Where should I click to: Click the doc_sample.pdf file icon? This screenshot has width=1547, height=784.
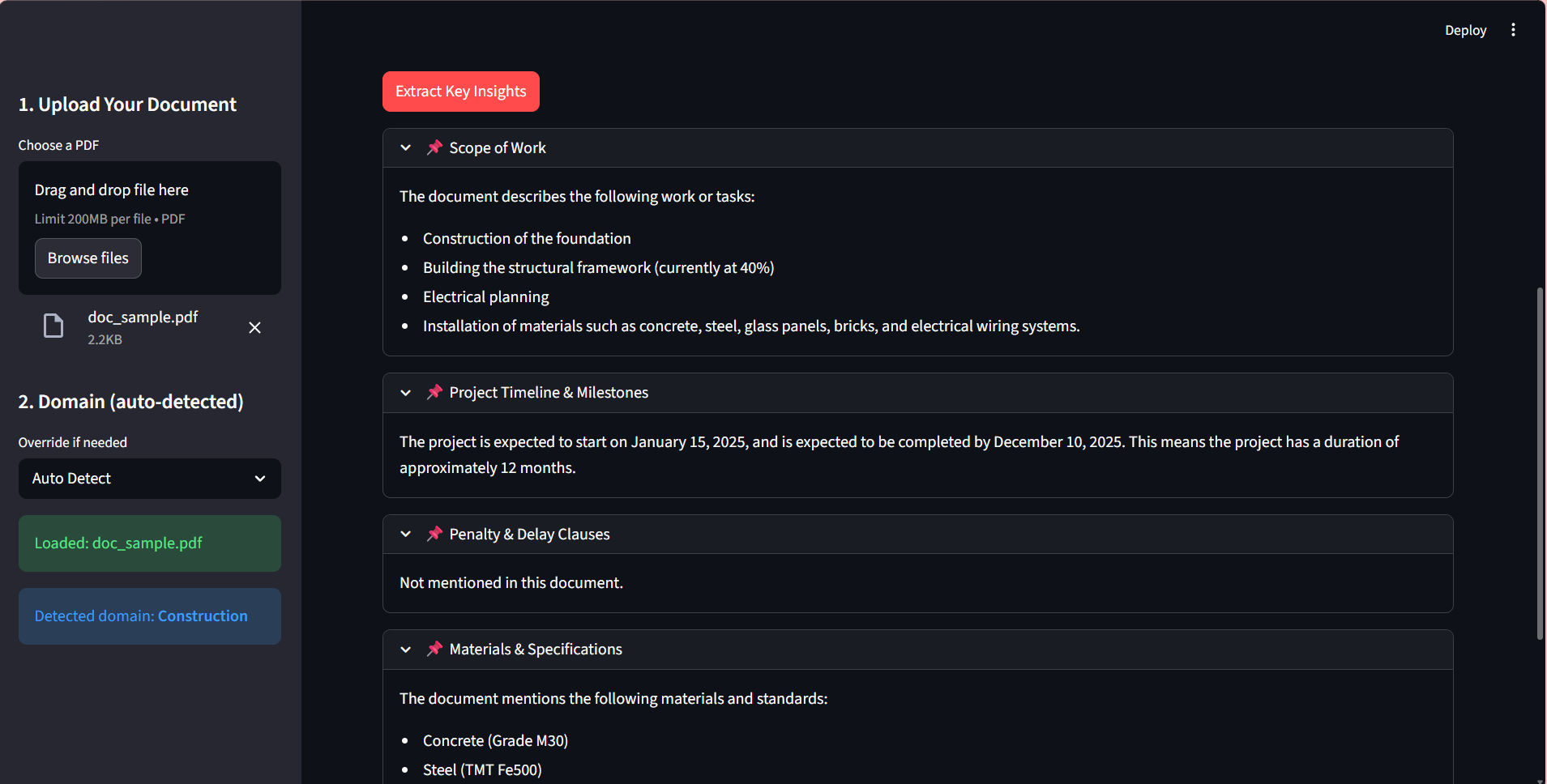pos(53,326)
